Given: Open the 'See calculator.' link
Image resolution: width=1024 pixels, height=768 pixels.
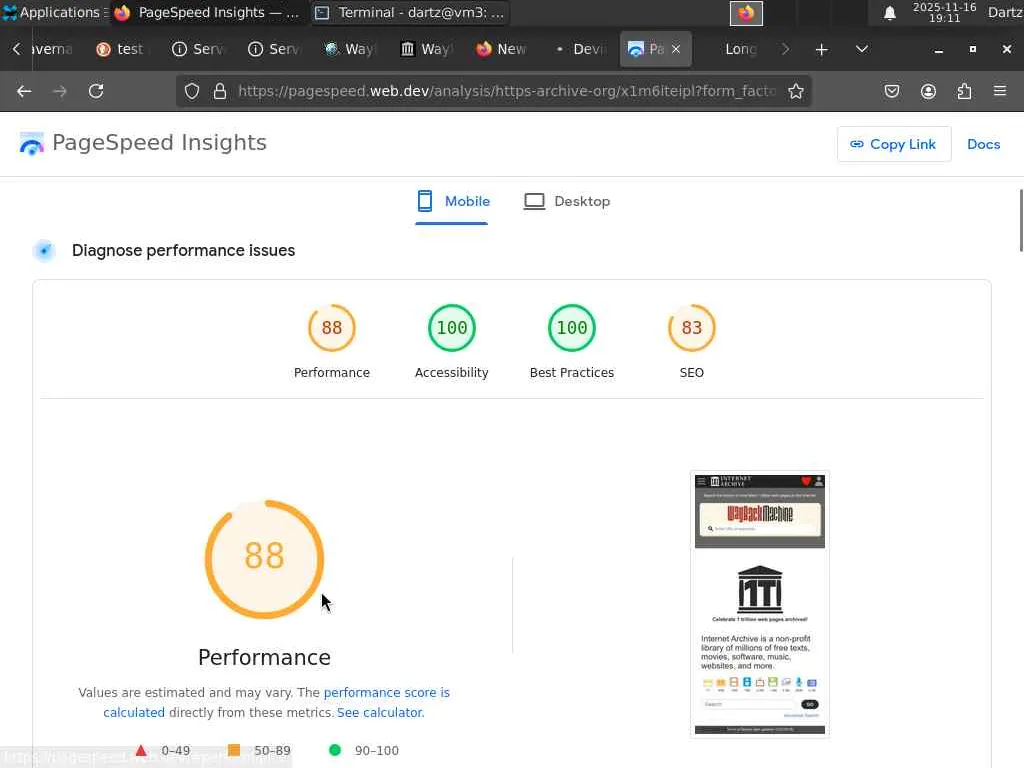Looking at the screenshot, I should tap(381, 712).
